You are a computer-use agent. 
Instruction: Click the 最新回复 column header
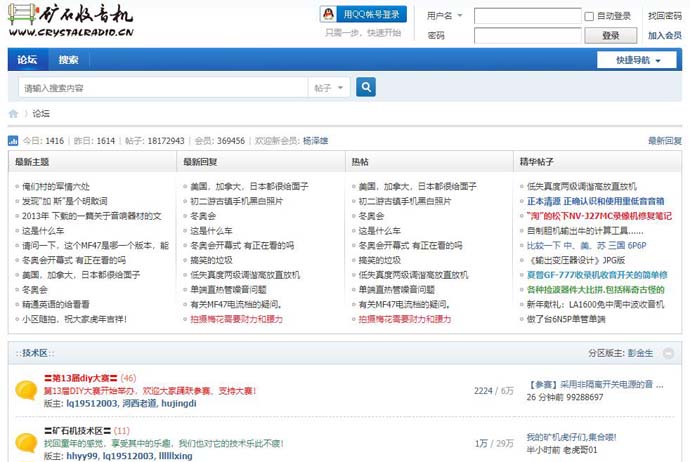point(200,162)
